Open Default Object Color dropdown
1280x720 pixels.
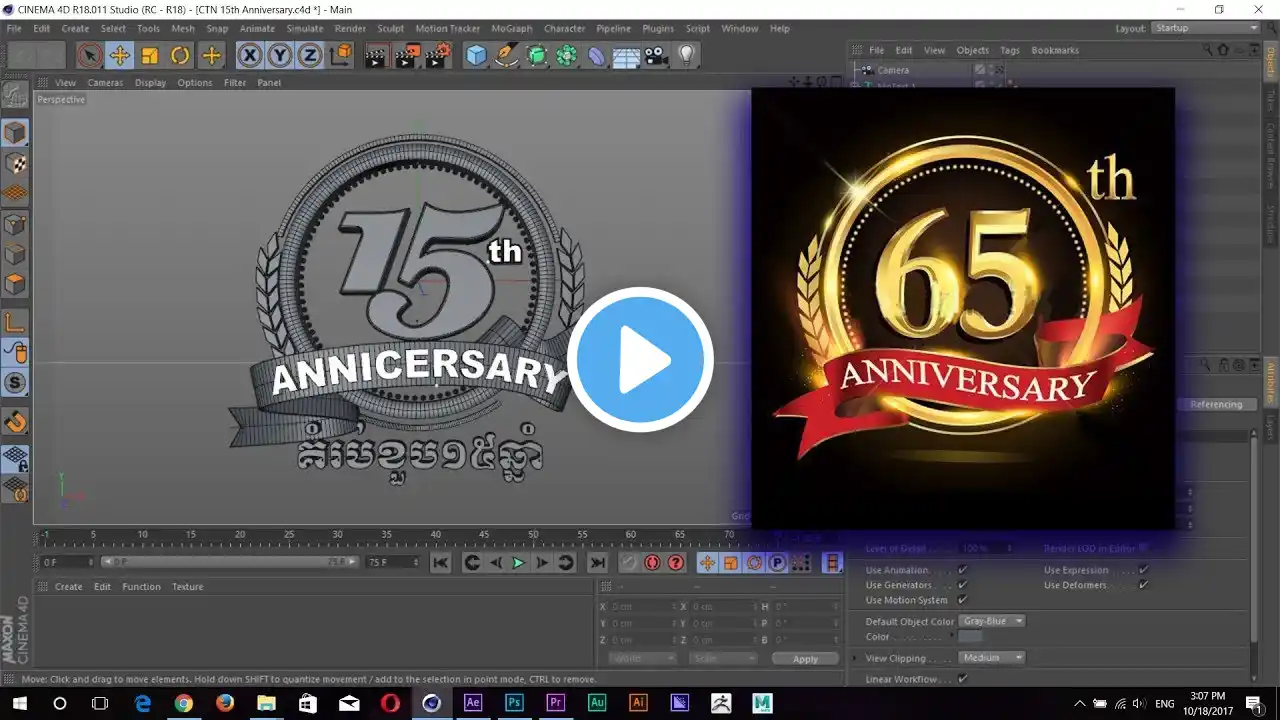pyautogui.click(x=992, y=621)
